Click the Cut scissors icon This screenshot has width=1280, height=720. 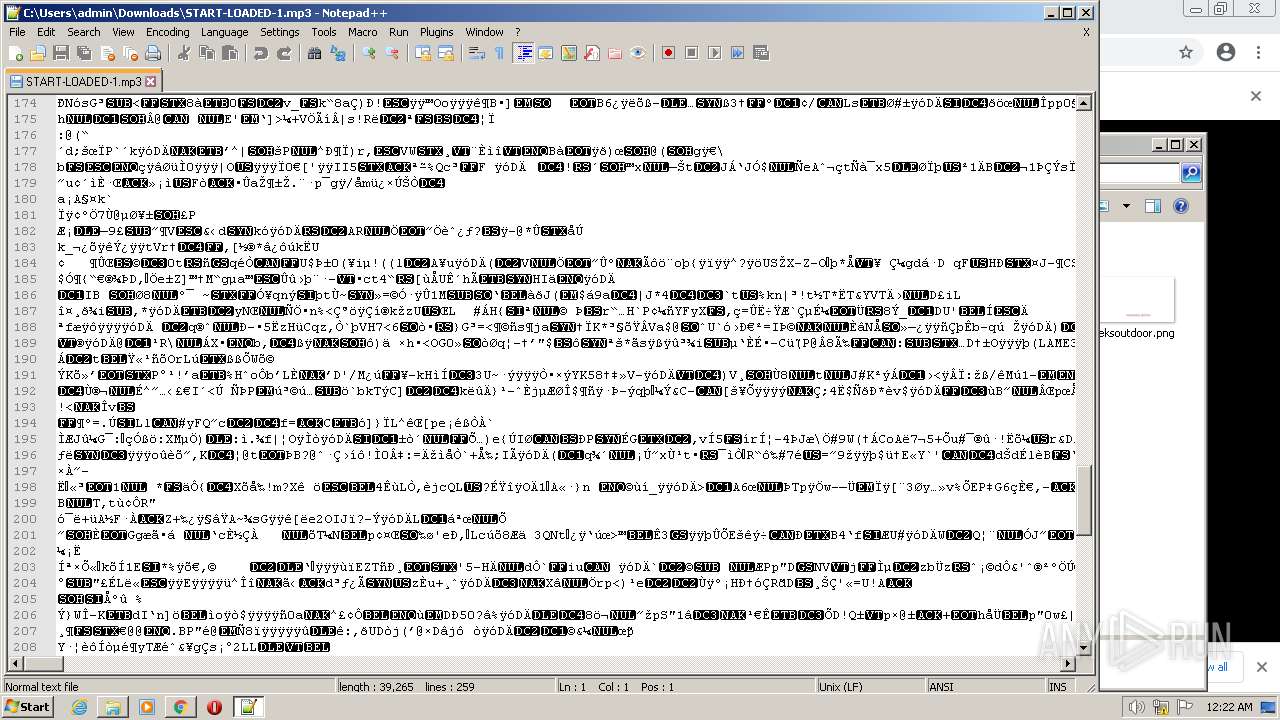tap(183, 53)
